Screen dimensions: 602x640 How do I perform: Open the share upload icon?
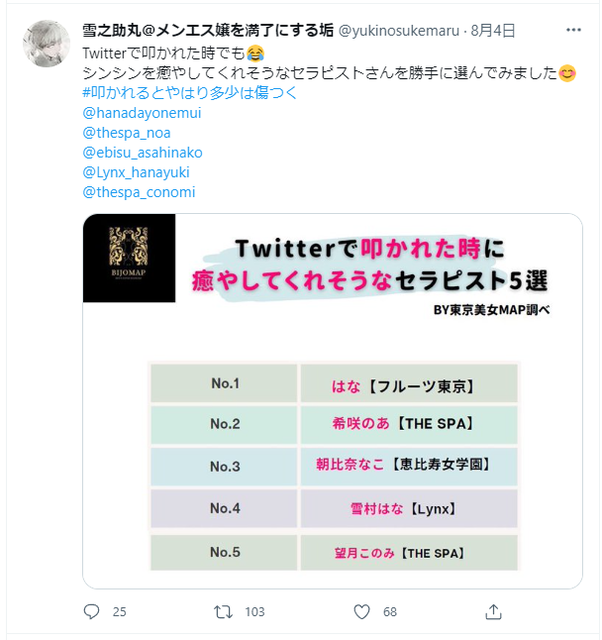pyautogui.click(x=493, y=611)
